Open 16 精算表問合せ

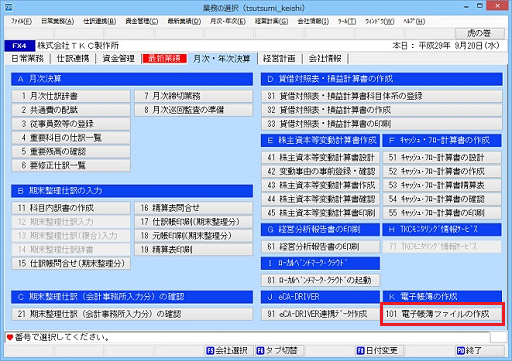point(194,208)
